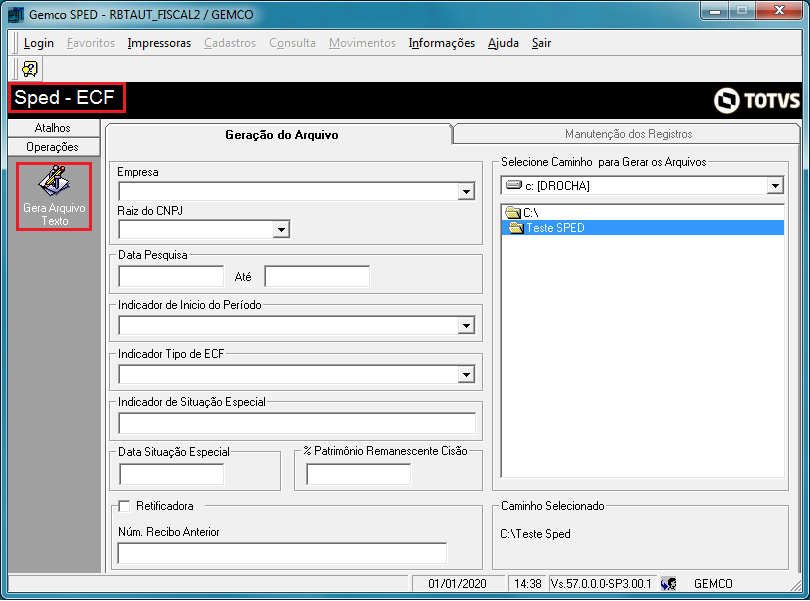810x601 pixels.
Task: Click the status bar date 01/01/2020
Action: [x=457, y=583]
